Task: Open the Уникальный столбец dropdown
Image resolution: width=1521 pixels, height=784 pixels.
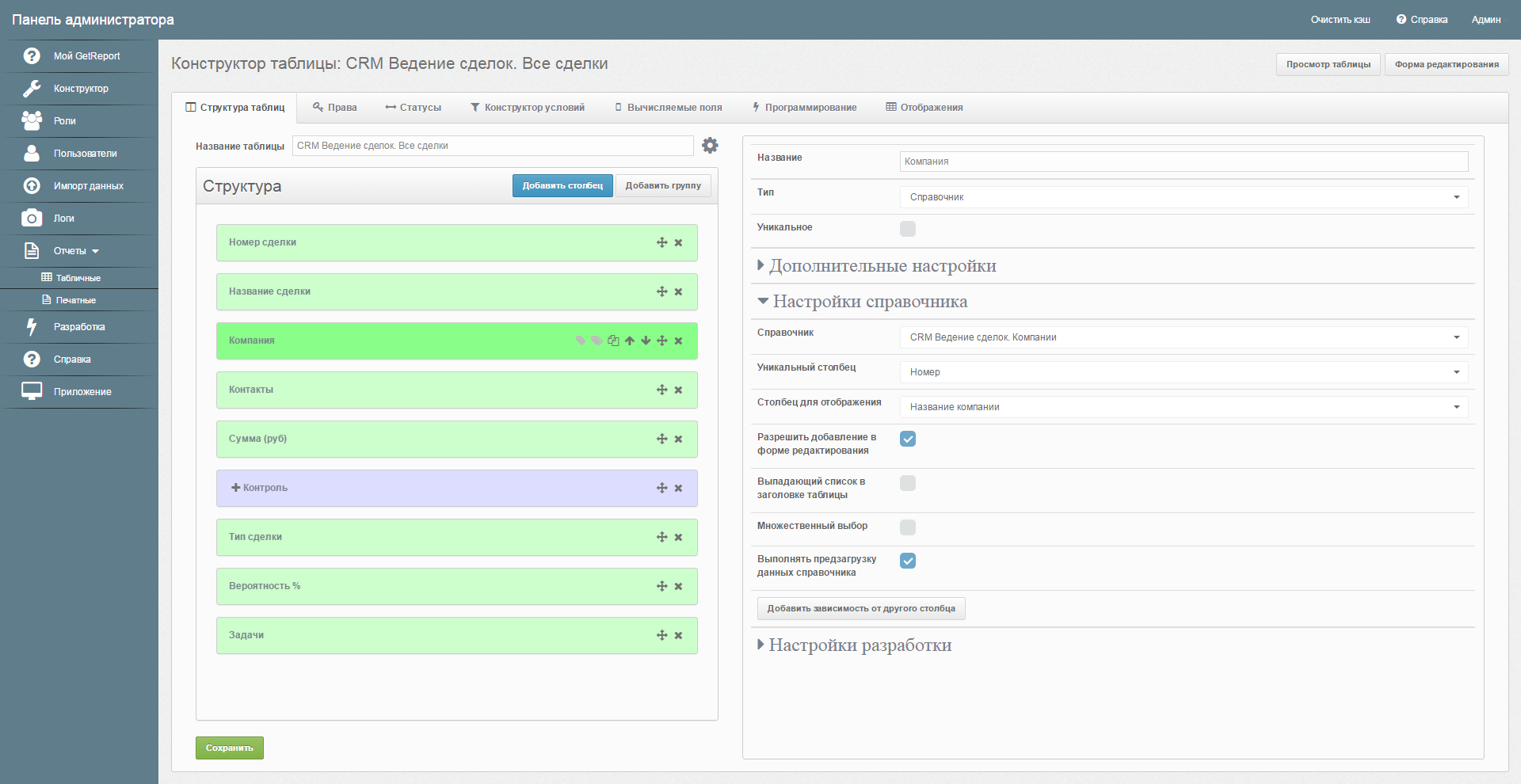Action: 1184,372
